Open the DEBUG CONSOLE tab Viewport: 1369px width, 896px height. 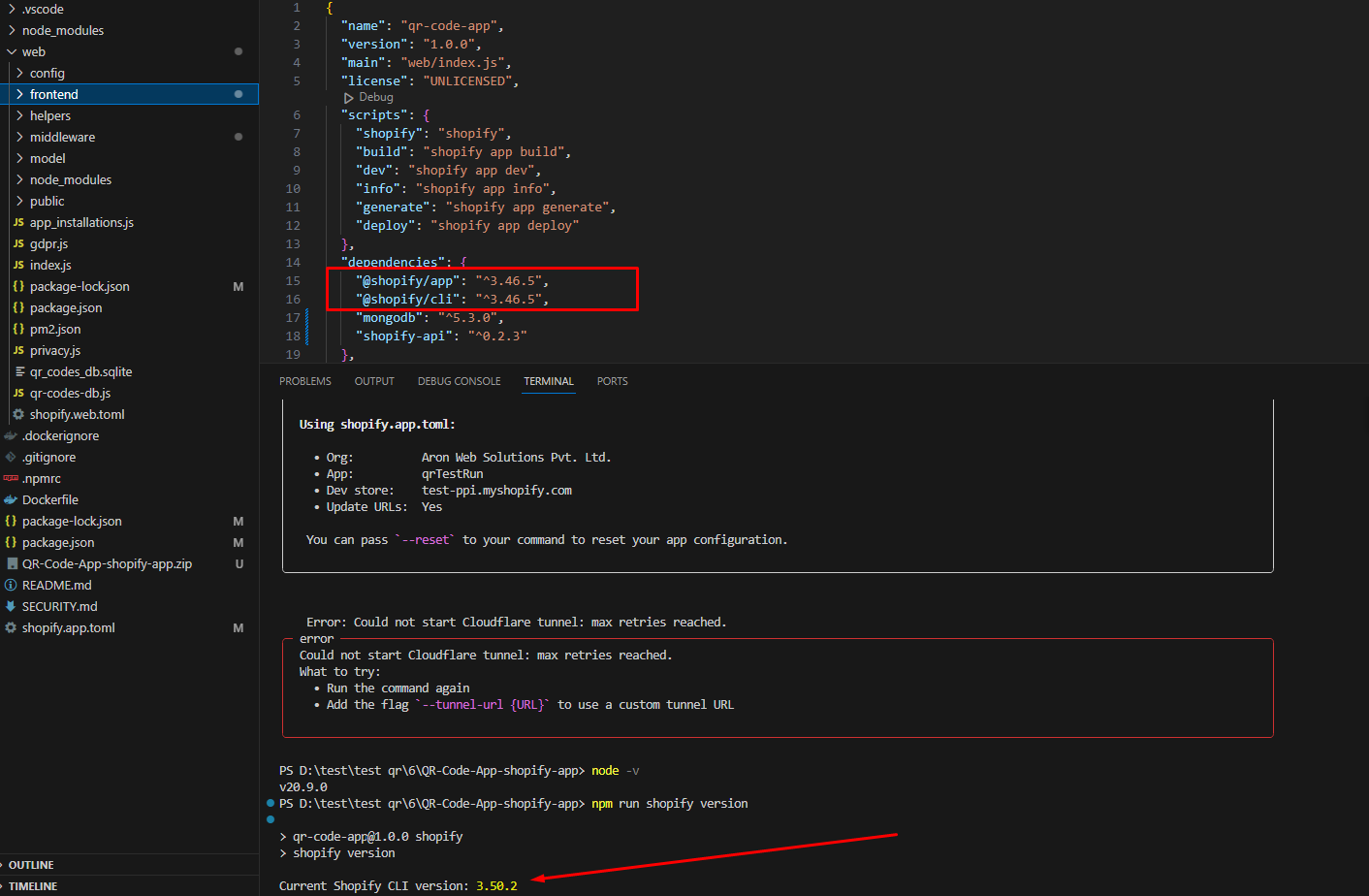(x=460, y=381)
